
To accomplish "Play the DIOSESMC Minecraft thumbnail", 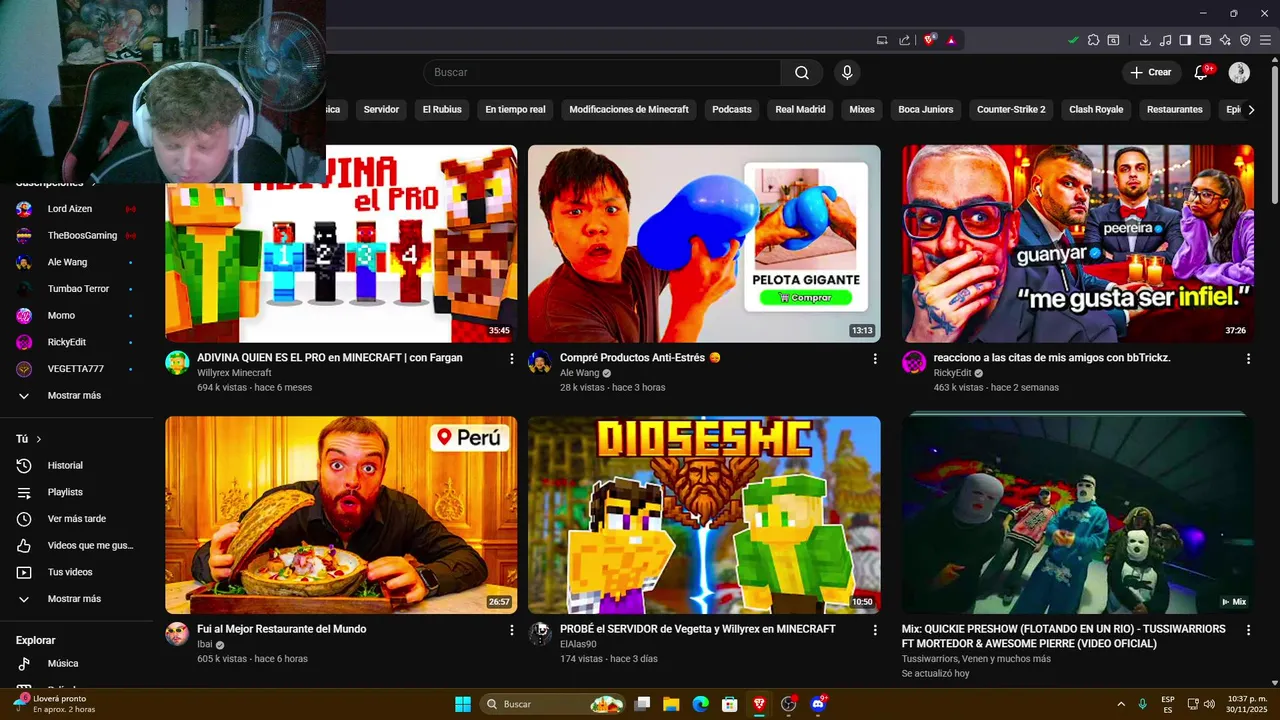I will point(704,515).
